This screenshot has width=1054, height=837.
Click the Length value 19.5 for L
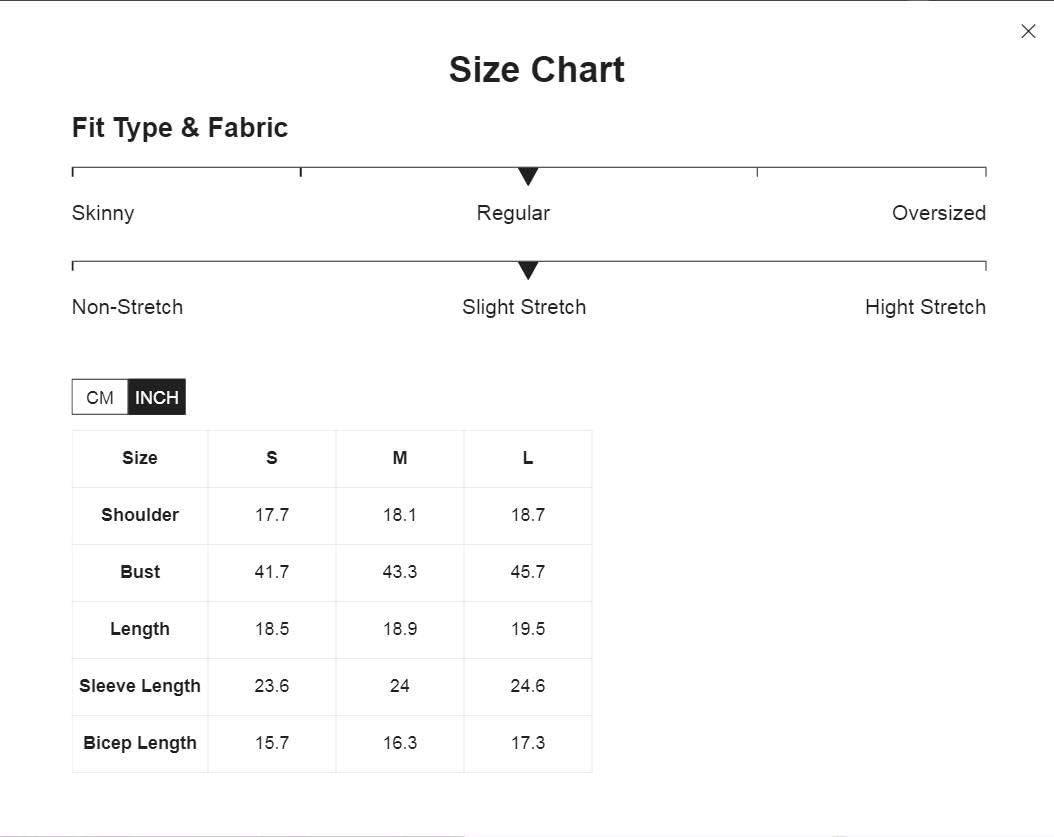pyautogui.click(x=528, y=629)
